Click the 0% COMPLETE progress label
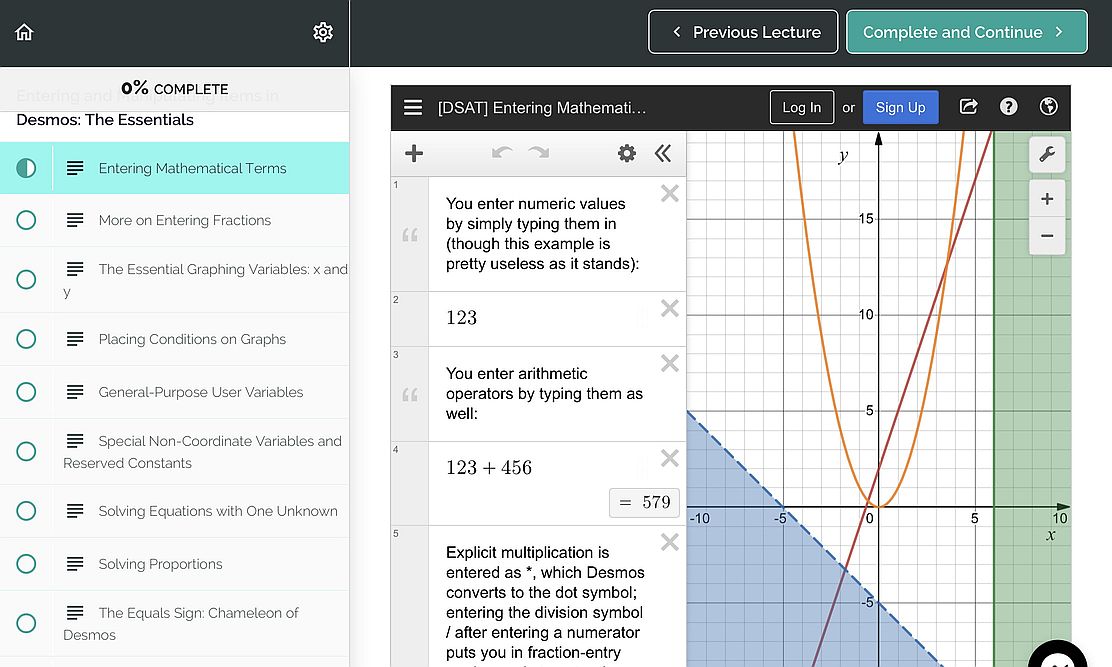Viewport: 1112px width, 667px height. point(174,89)
